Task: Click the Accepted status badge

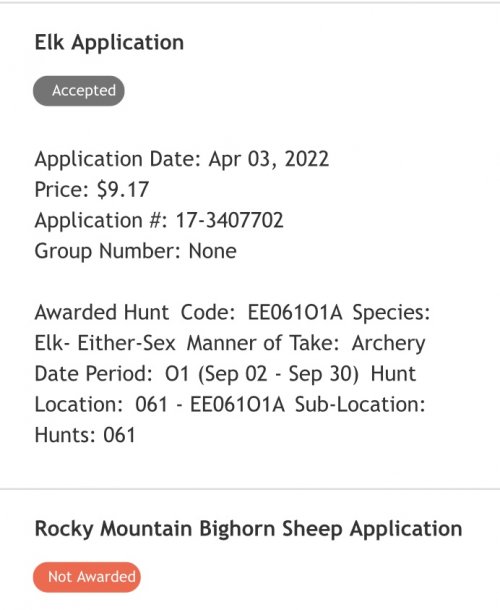Action: [x=79, y=91]
